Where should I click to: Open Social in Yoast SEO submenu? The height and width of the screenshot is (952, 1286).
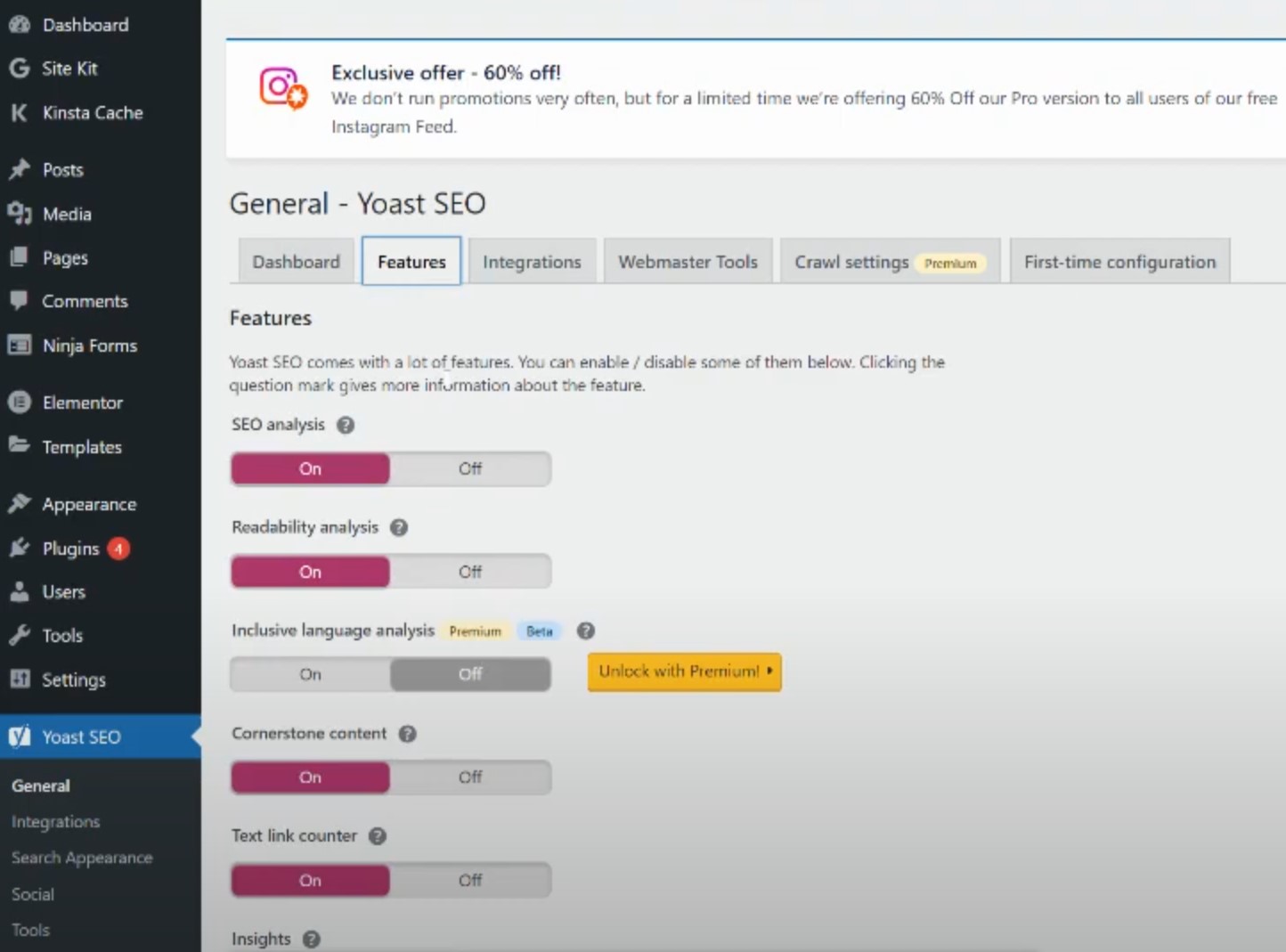33,893
